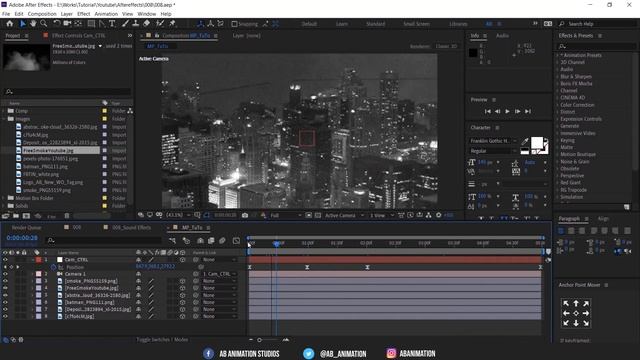
Task: Open the Composition menu
Action: pyautogui.click(x=42, y=14)
